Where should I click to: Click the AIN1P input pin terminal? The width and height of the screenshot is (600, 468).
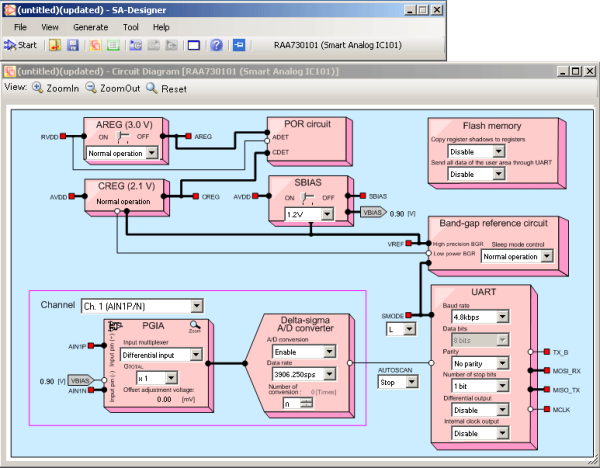(91, 346)
